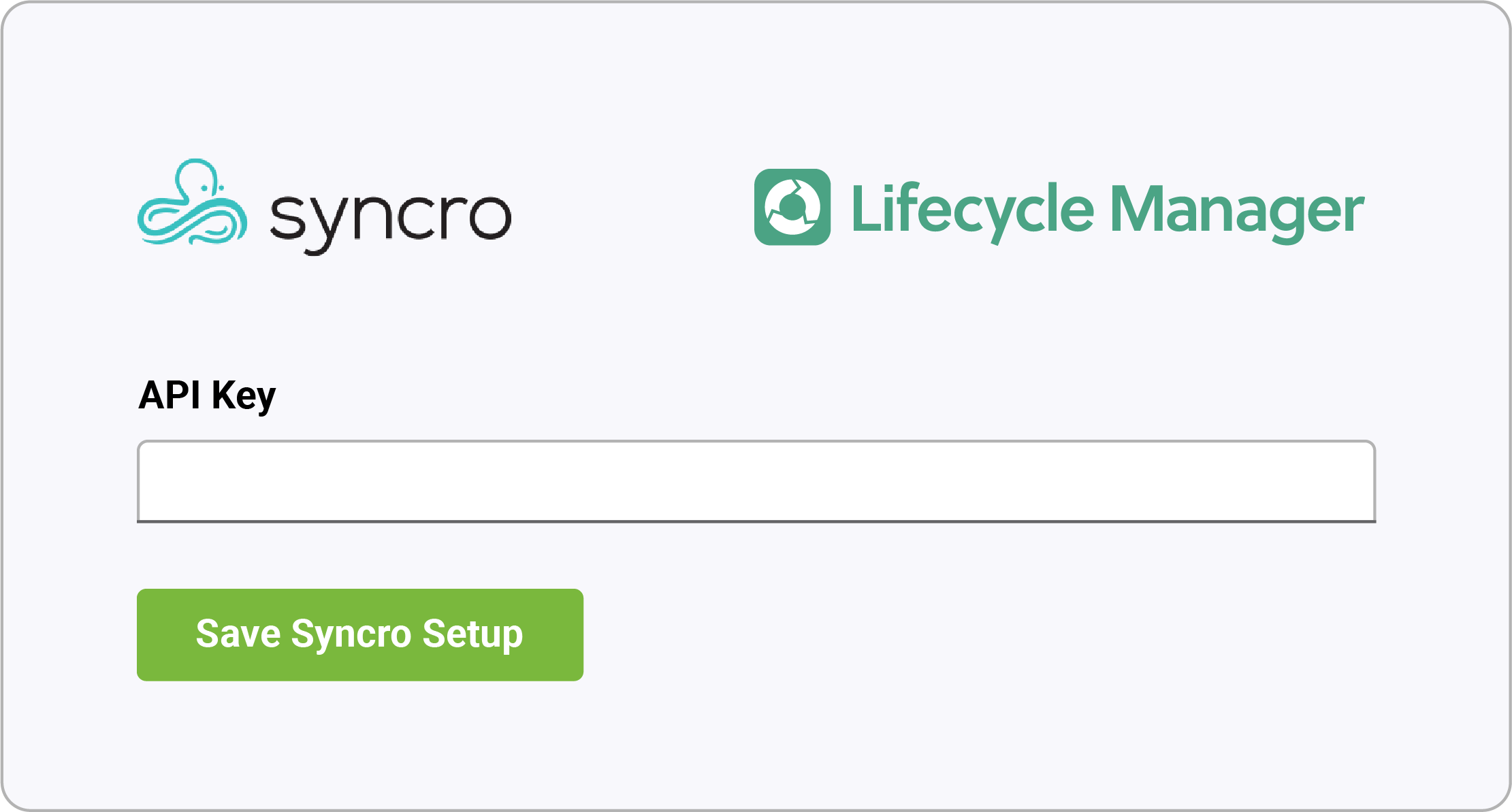Screen dimensions: 1512x812
Task: Click the Save Syncro Setup button
Action: coord(359,634)
